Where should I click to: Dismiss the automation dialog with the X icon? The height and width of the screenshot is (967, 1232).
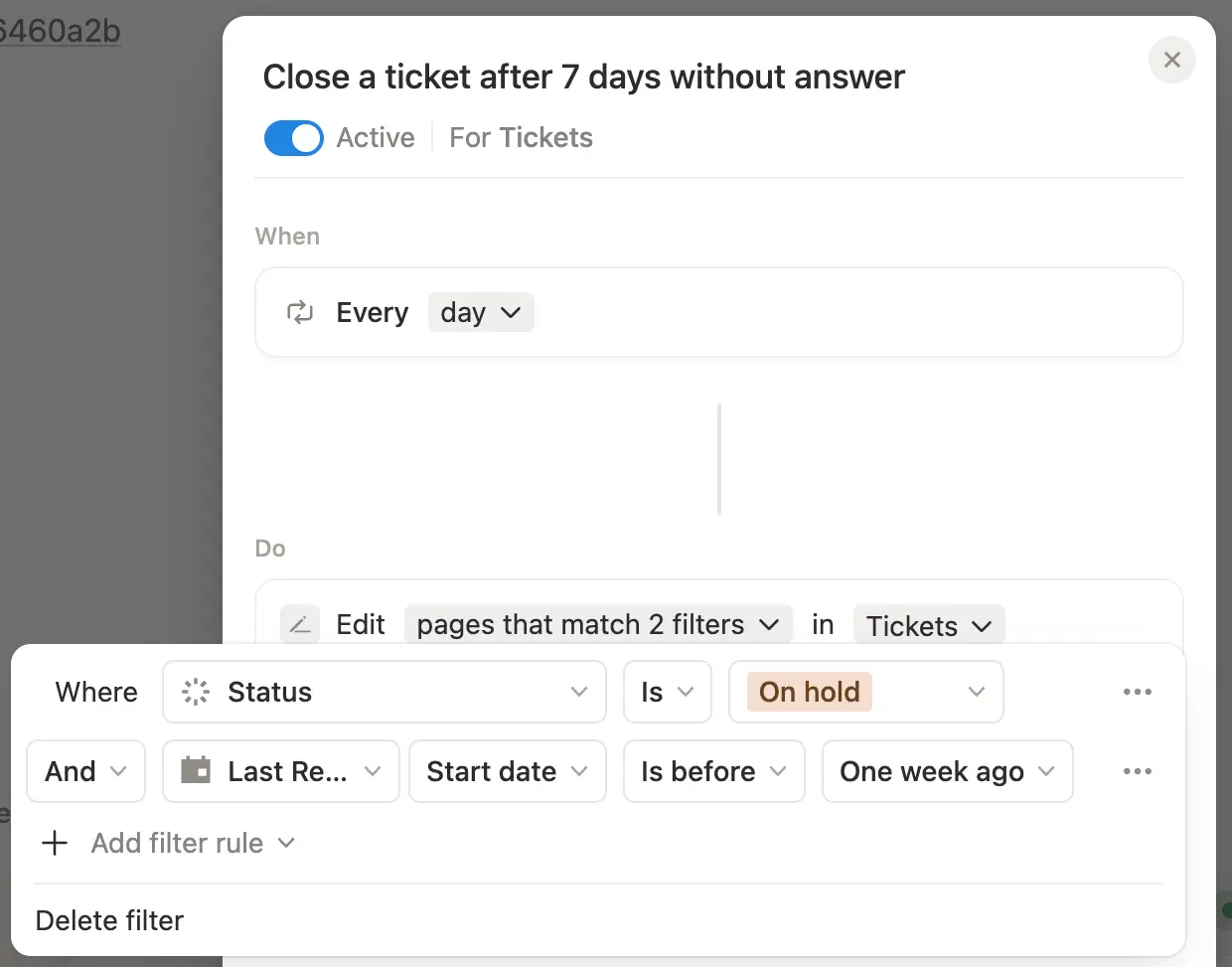[1172, 60]
